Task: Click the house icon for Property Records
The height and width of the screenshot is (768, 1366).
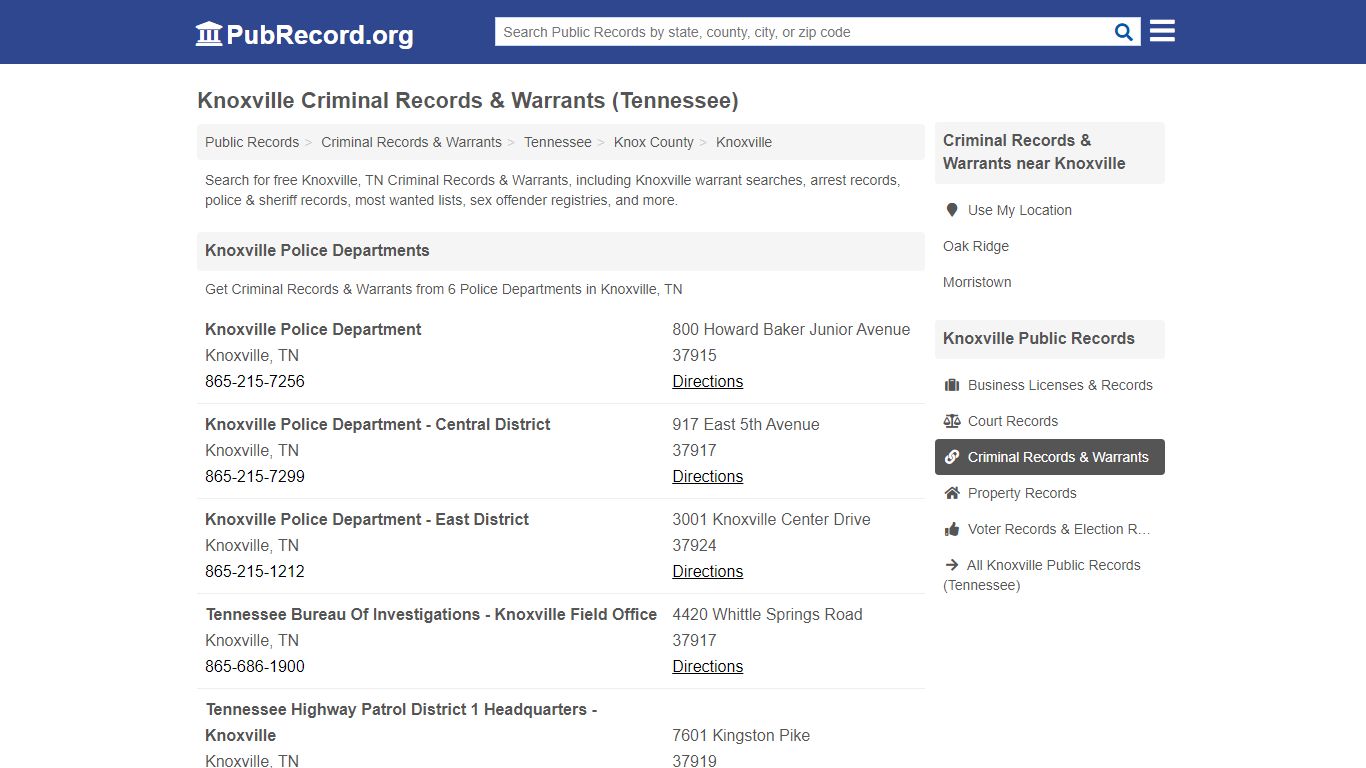Action: (952, 493)
